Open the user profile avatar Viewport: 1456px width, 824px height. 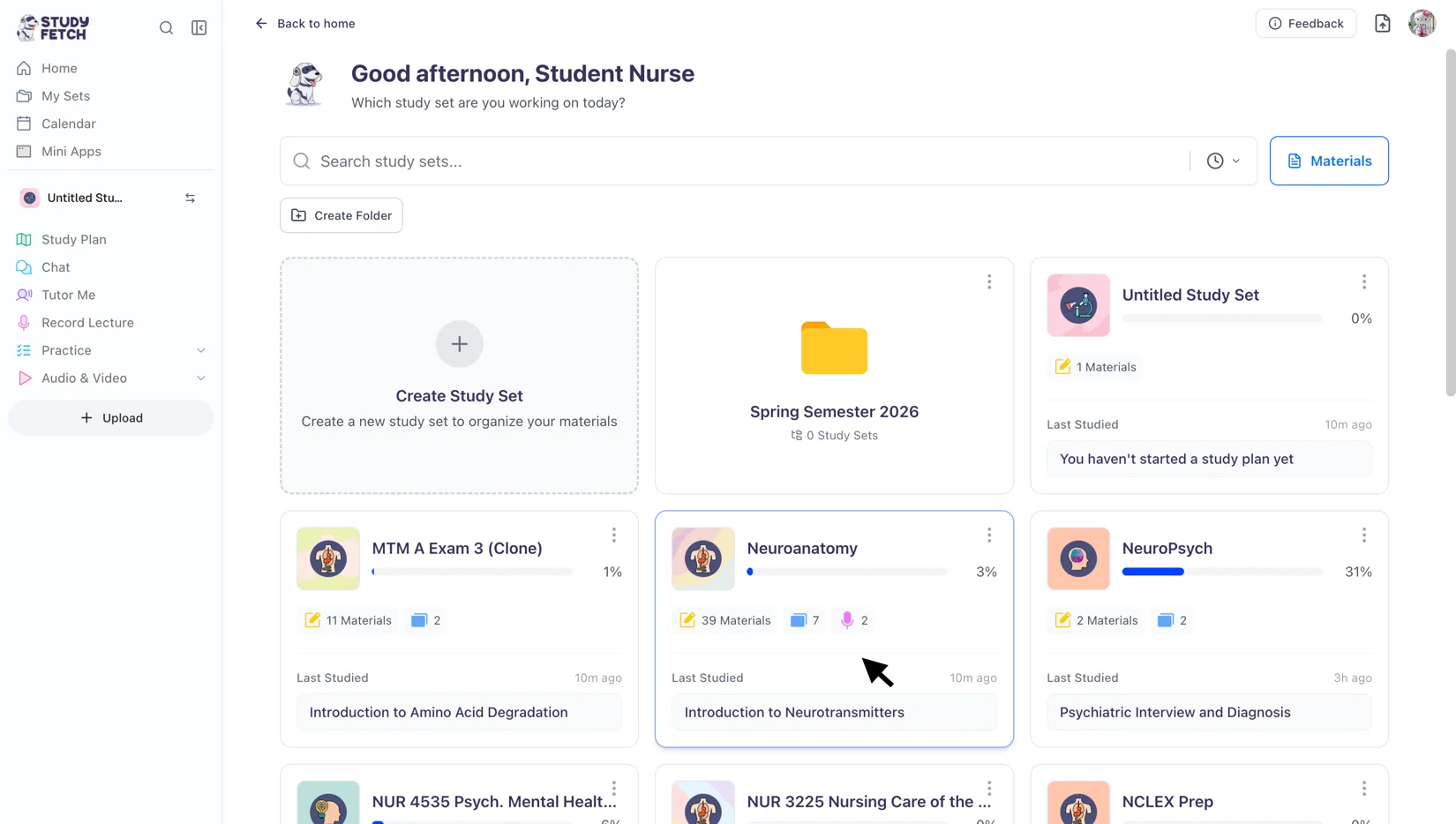1422,24
